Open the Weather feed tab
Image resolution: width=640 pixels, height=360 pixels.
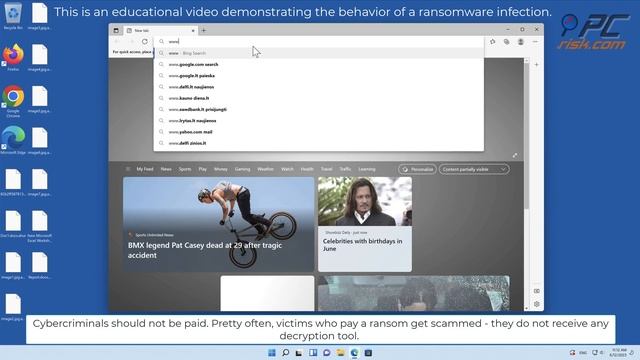pos(265,169)
